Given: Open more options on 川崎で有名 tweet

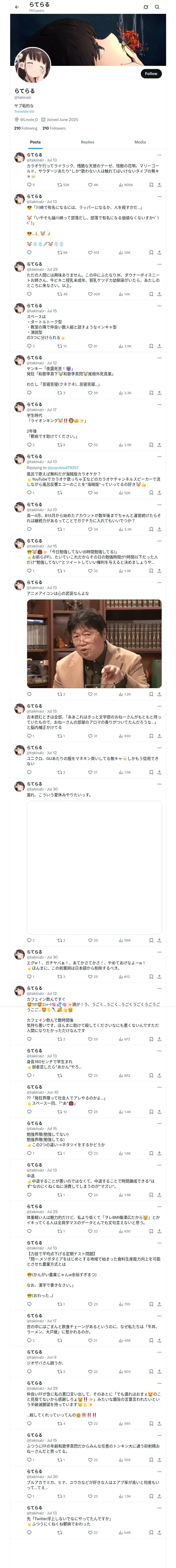Looking at the screenshot, I should pyautogui.click(x=159, y=197).
